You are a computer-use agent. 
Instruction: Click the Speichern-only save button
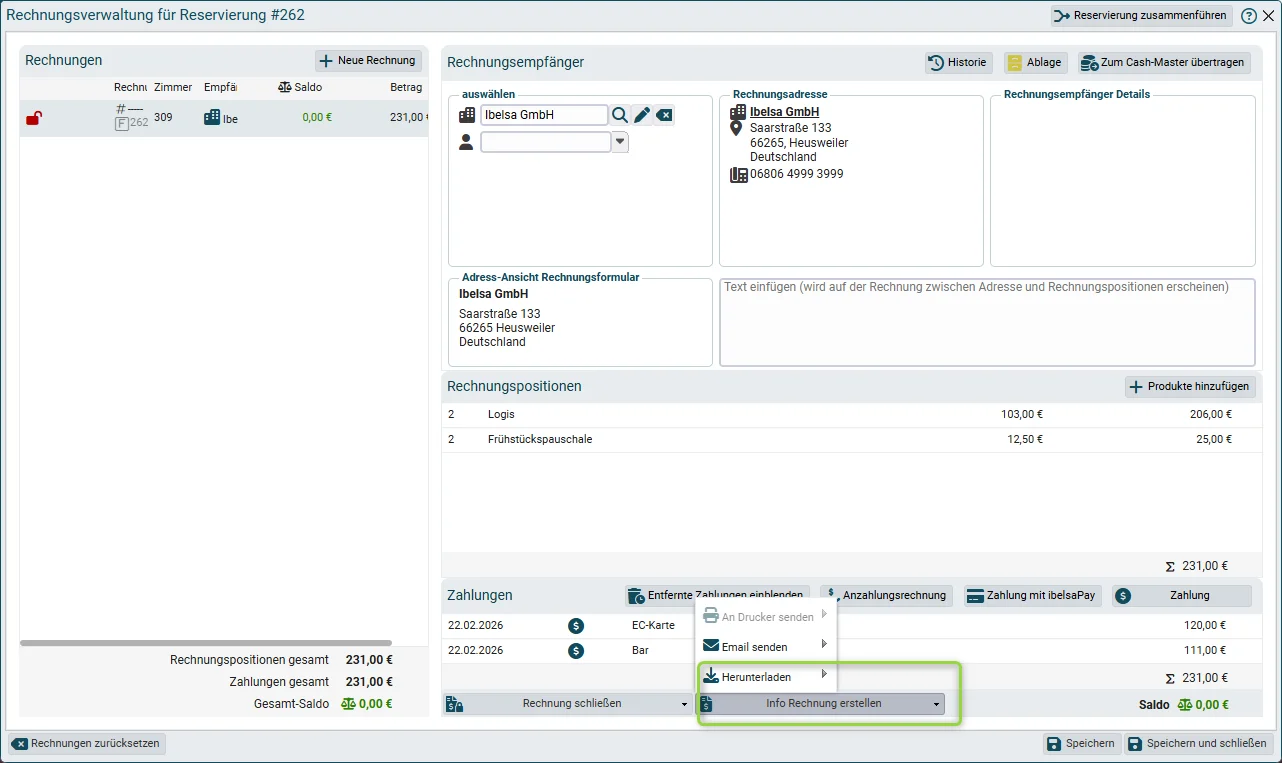[x=1081, y=744]
